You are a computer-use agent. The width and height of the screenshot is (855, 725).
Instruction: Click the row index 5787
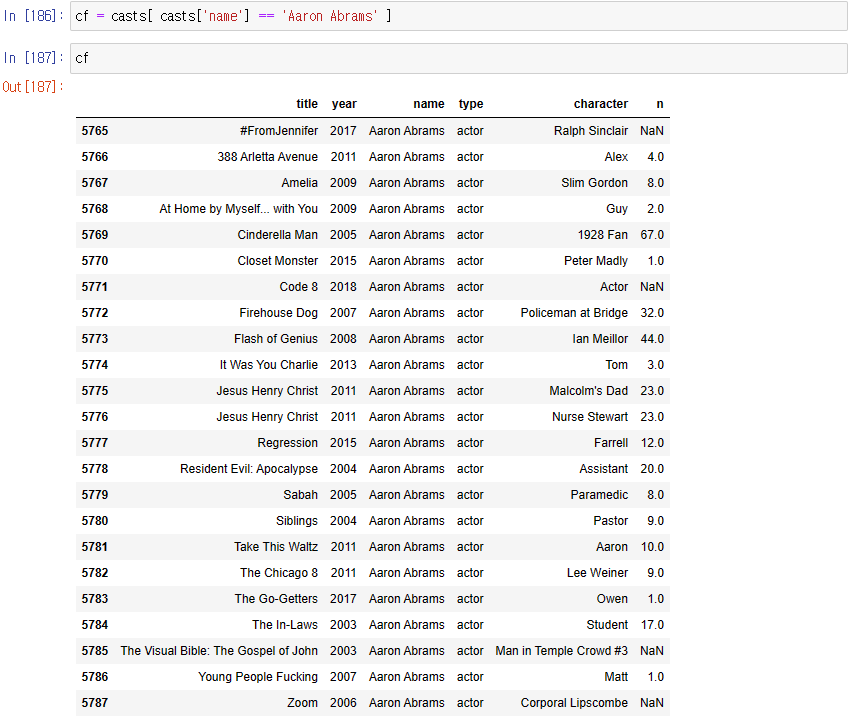click(95, 703)
